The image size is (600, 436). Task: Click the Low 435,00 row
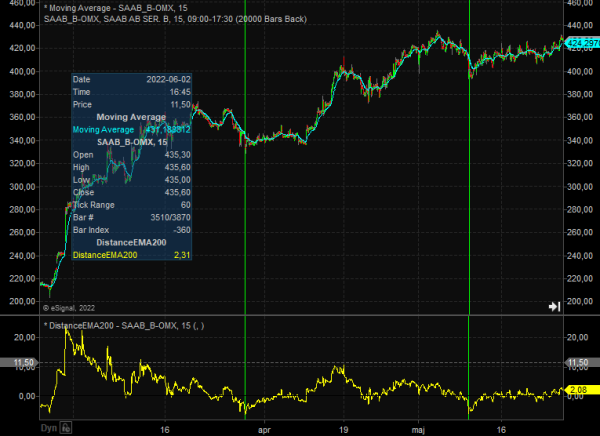tap(132, 180)
